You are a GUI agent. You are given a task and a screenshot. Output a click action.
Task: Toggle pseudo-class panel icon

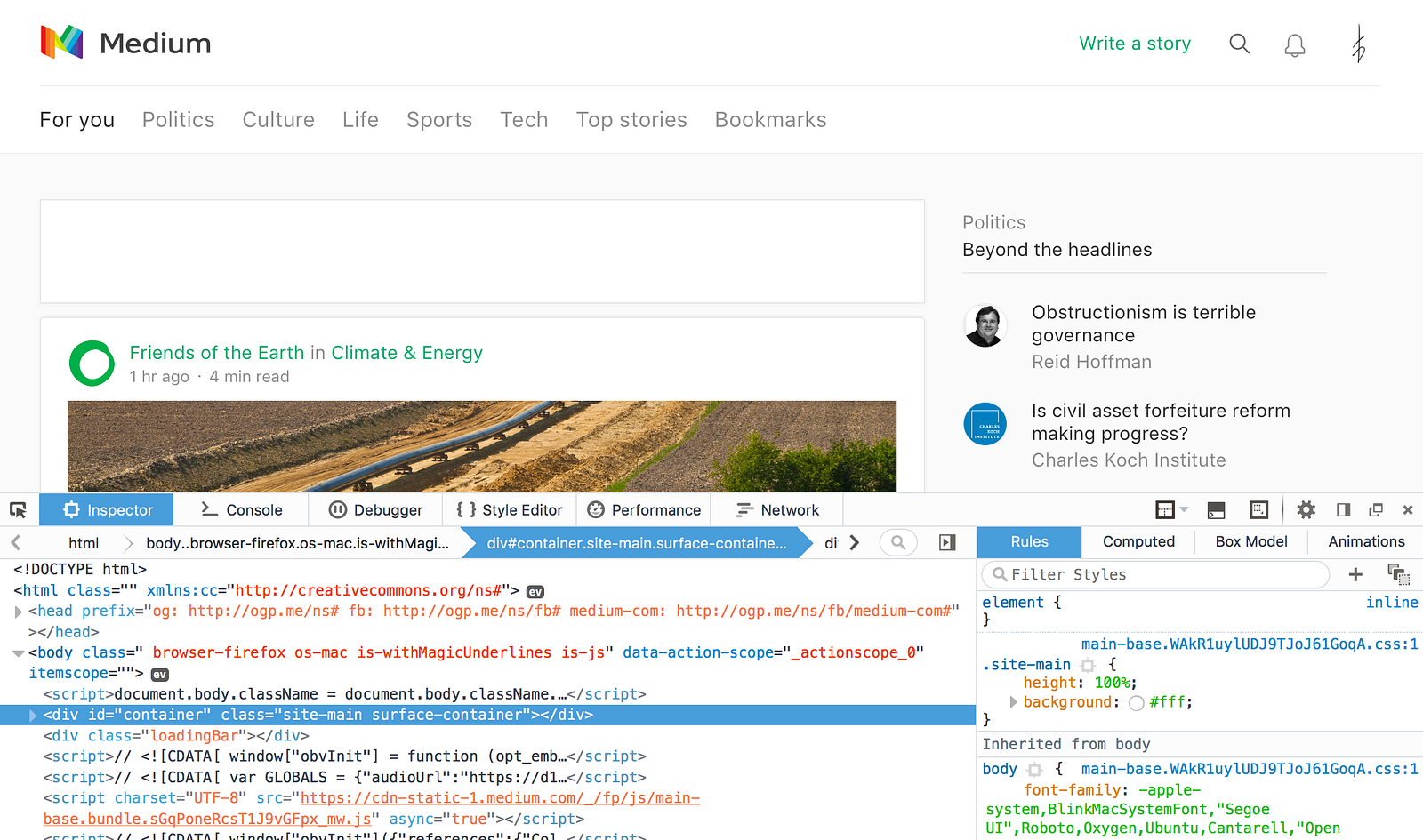point(1398,574)
